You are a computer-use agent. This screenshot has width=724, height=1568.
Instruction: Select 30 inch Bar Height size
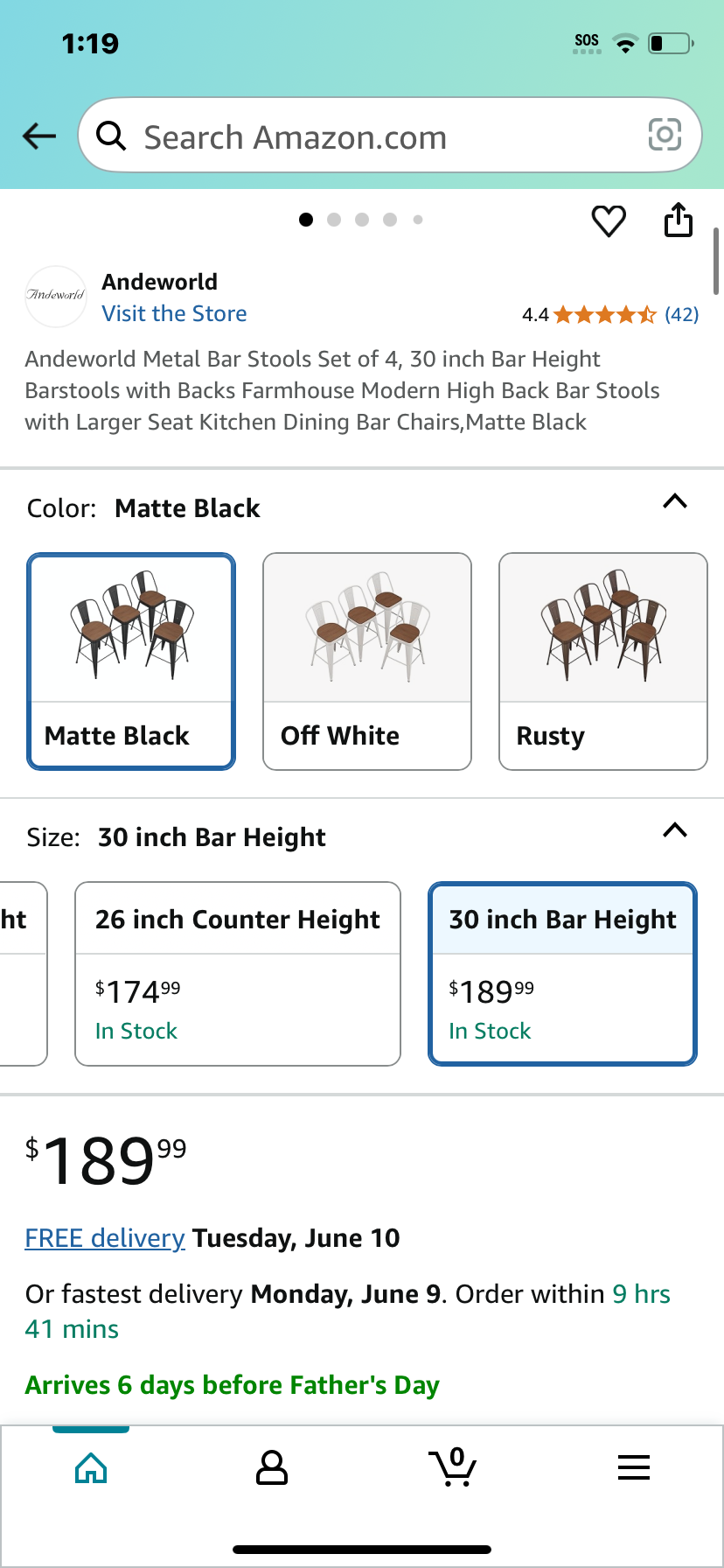point(562,974)
